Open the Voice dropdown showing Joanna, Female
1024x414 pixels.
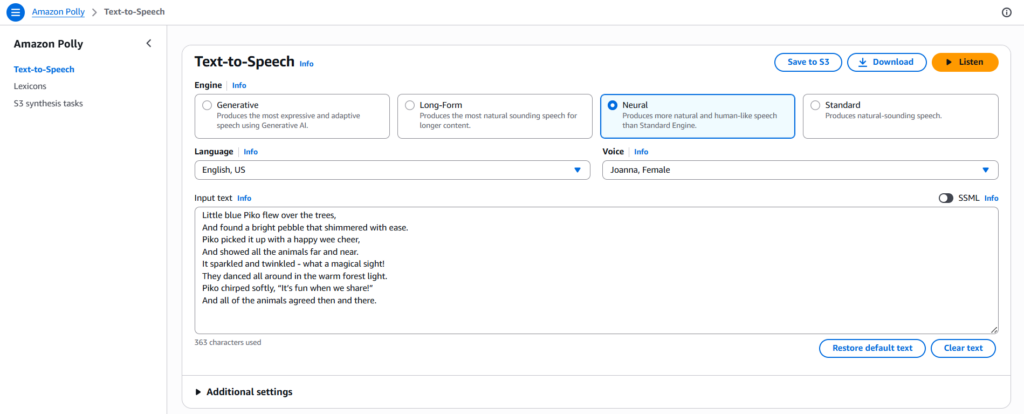(x=799, y=170)
